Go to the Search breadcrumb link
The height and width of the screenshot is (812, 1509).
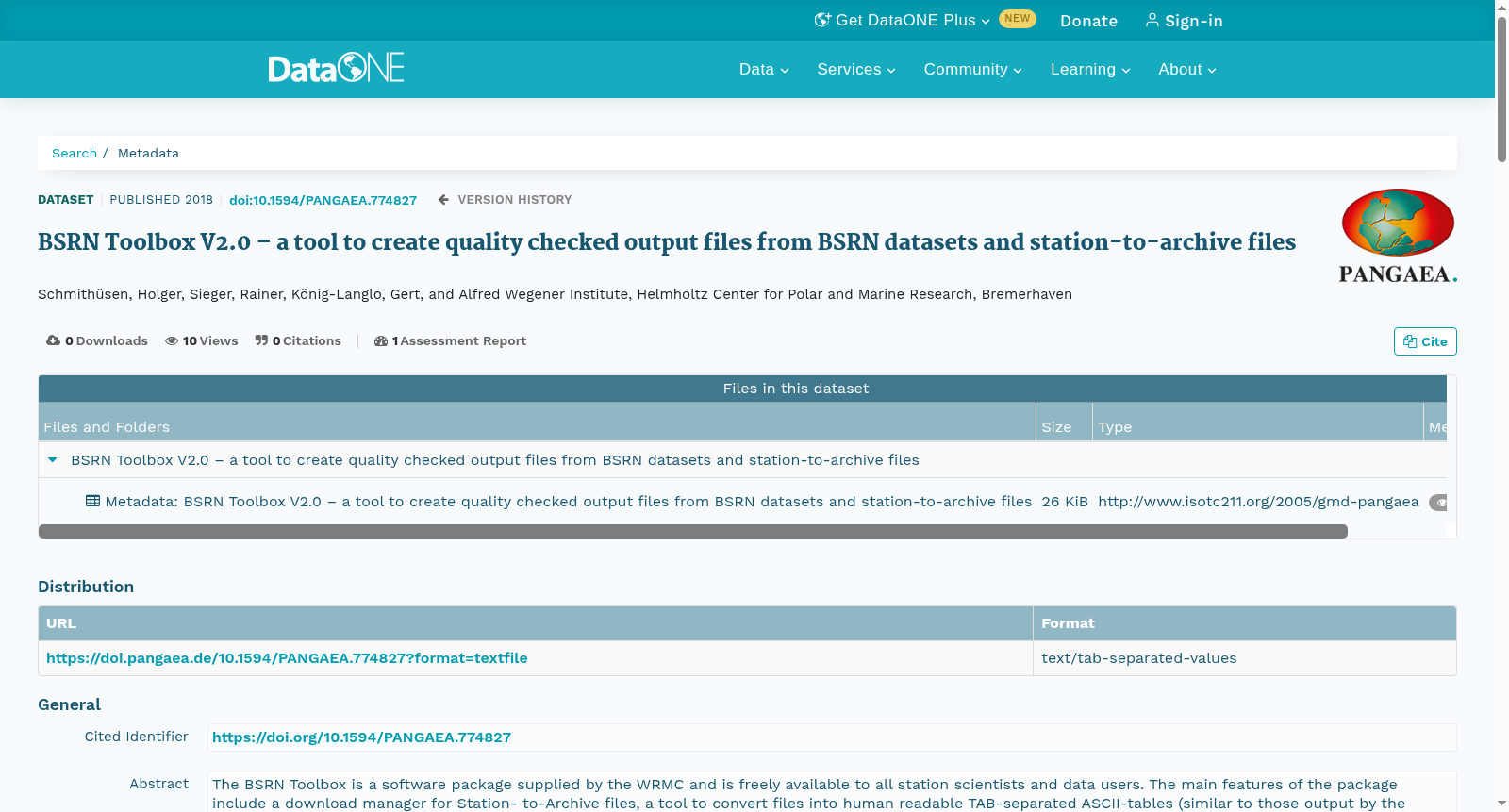[75, 153]
